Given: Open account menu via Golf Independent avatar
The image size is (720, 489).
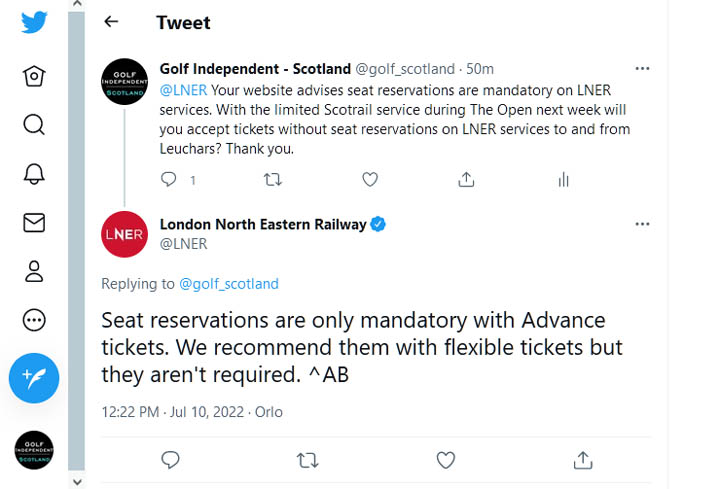Looking at the screenshot, I should click(x=34, y=450).
